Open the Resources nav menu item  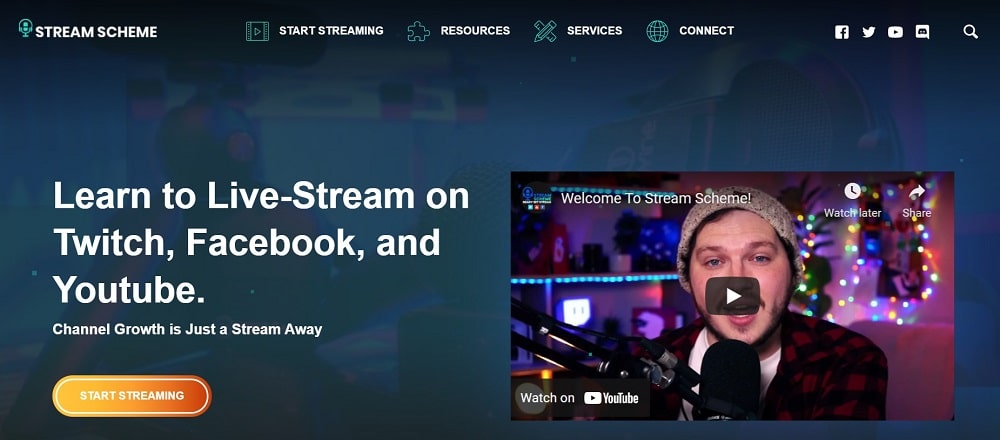pos(475,30)
